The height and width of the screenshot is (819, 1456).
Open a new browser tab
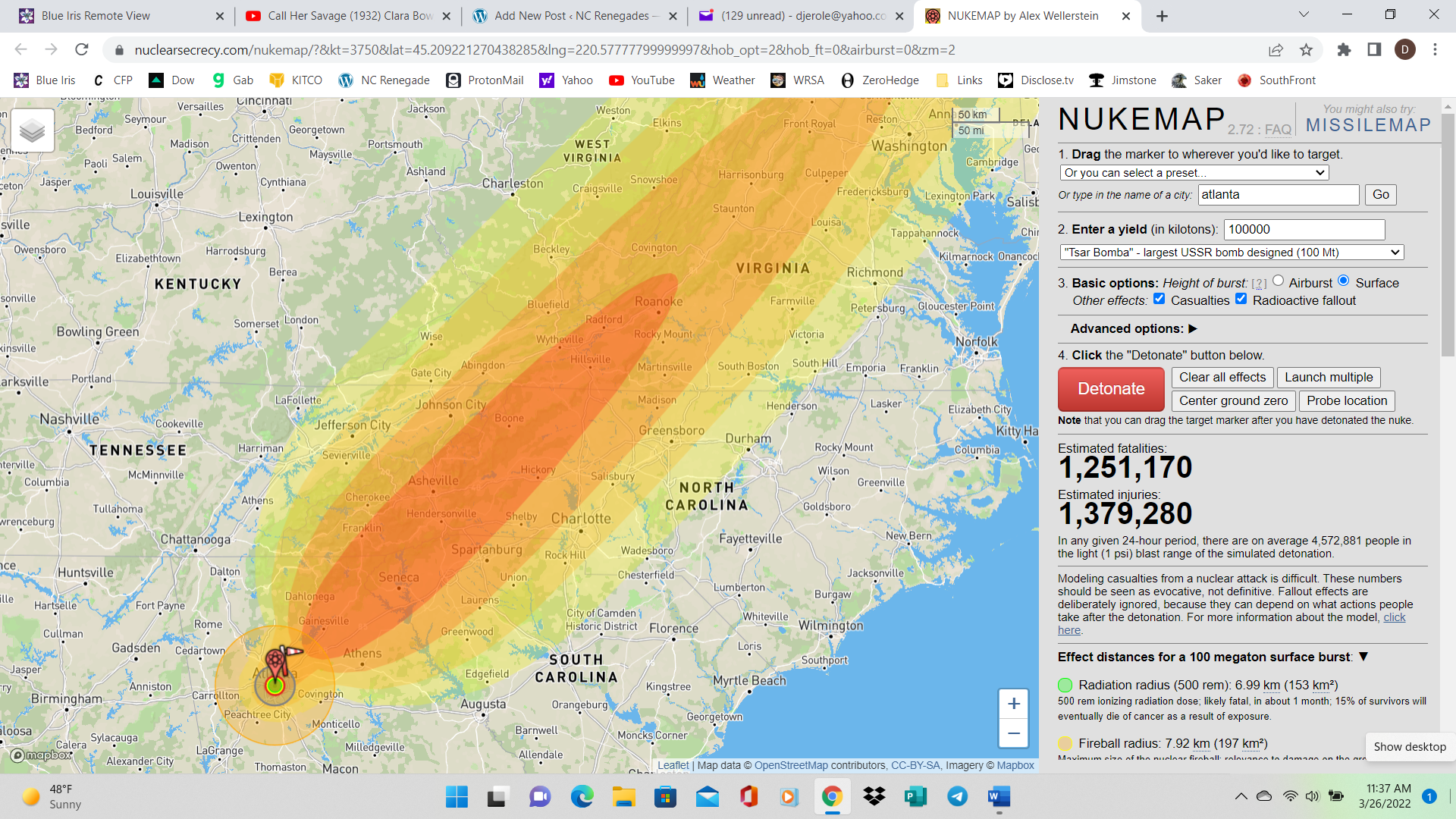(x=1162, y=16)
